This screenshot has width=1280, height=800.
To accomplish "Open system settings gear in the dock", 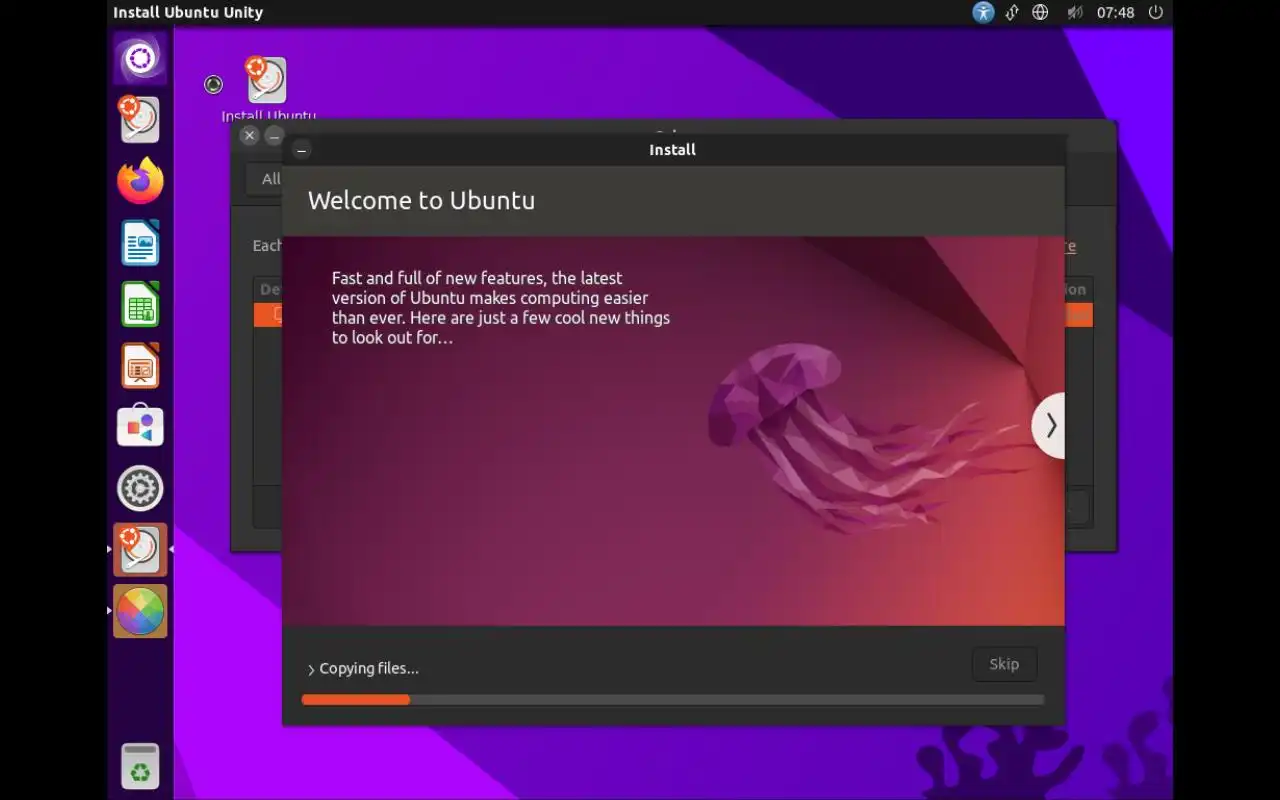I will [140, 488].
